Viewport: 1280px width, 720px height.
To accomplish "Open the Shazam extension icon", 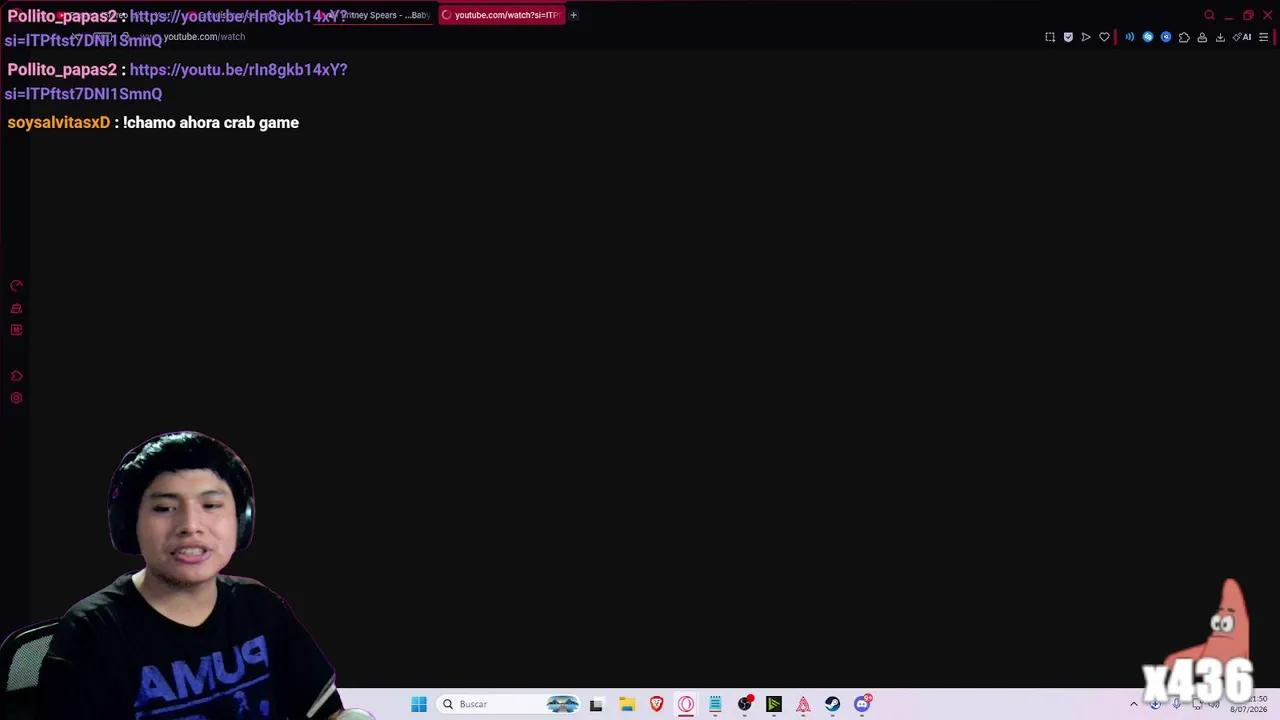I will (x=1148, y=37).
